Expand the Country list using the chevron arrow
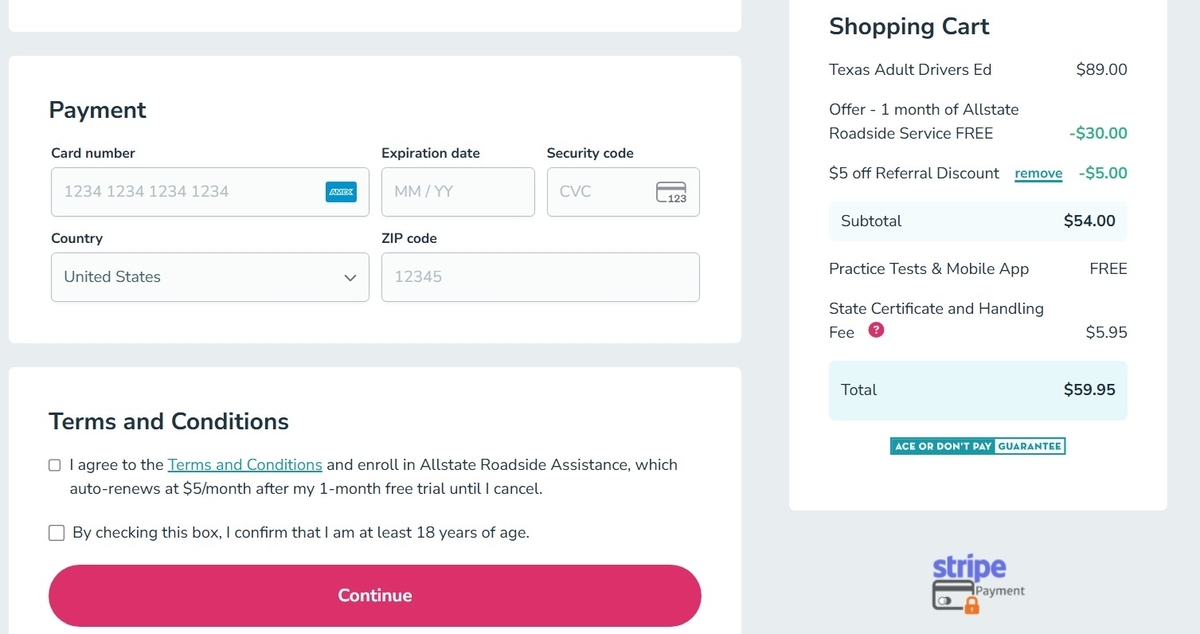The width and height of the screenshot is (1200, 634). click(350, 278)
